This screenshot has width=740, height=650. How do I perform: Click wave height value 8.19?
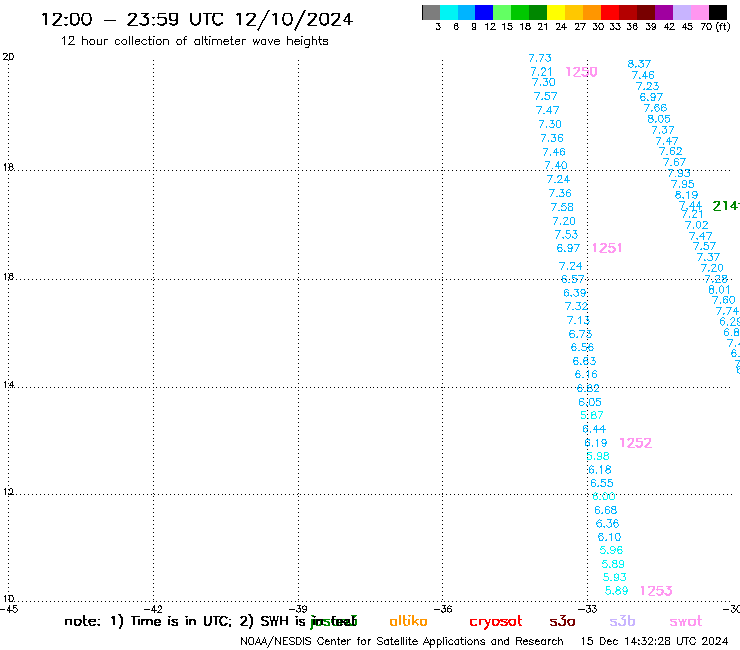click(686, 195)
